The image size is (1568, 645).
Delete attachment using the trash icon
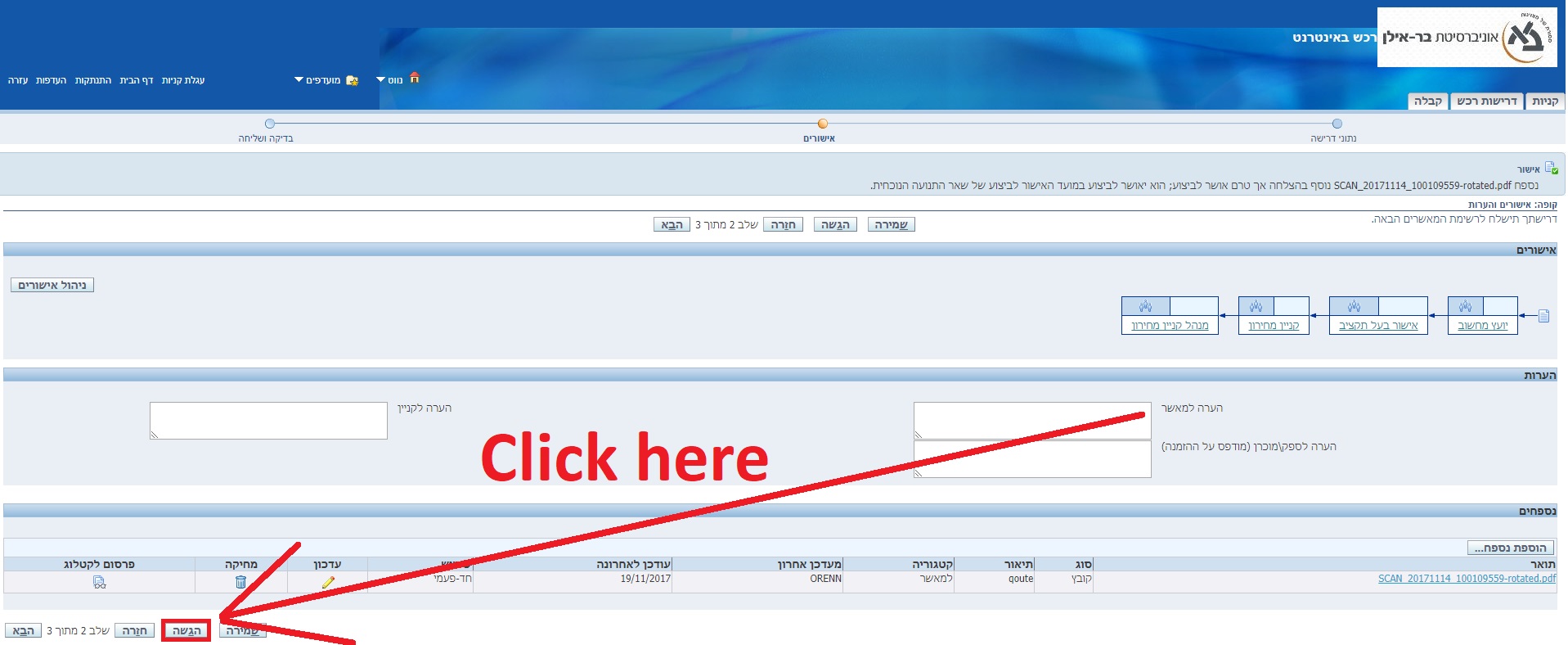240,582
